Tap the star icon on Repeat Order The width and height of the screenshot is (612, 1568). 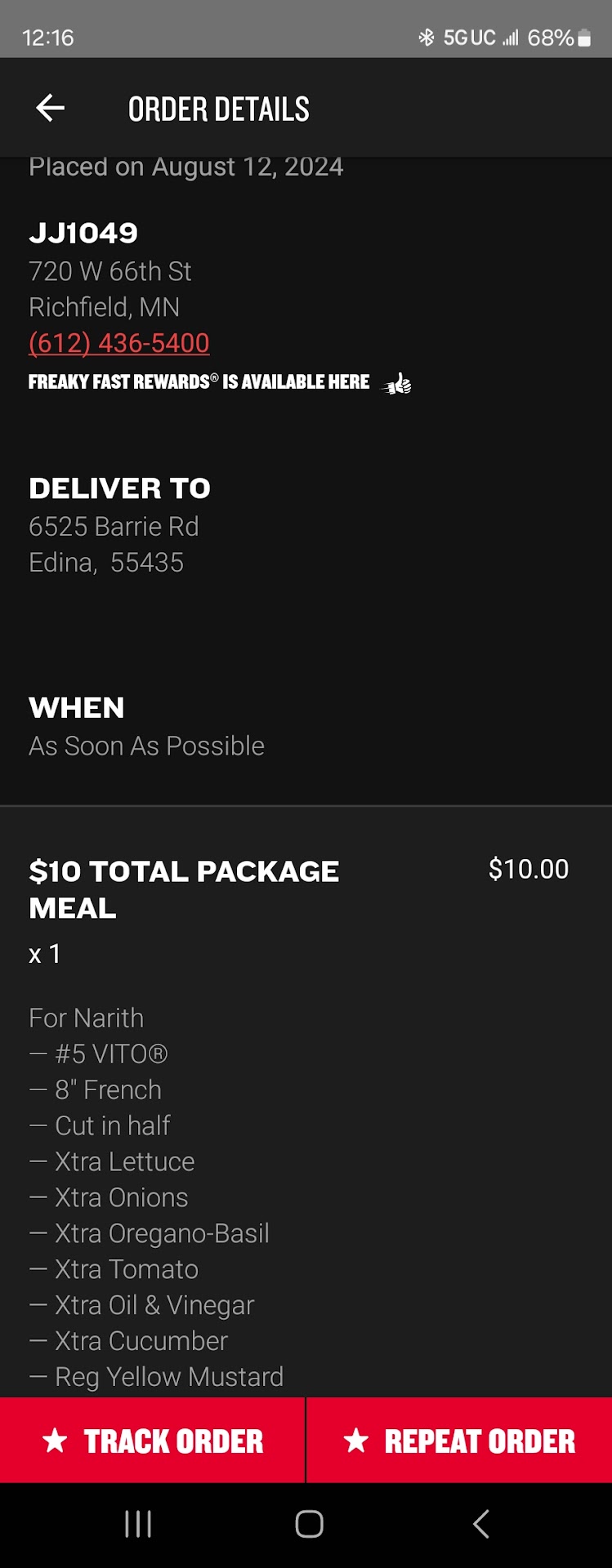[x=356, y=1441]
